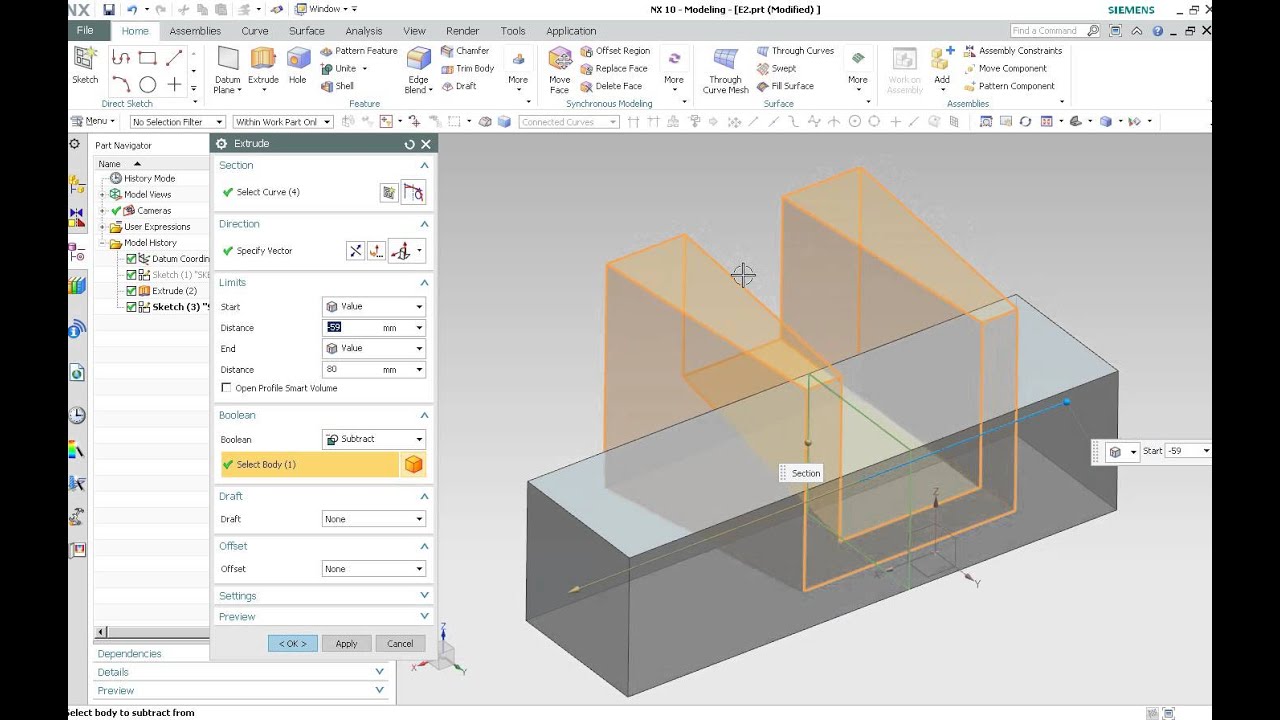Save the part with the disk icon
This screenshot has width=1280, height=720.
coord(109,9)
